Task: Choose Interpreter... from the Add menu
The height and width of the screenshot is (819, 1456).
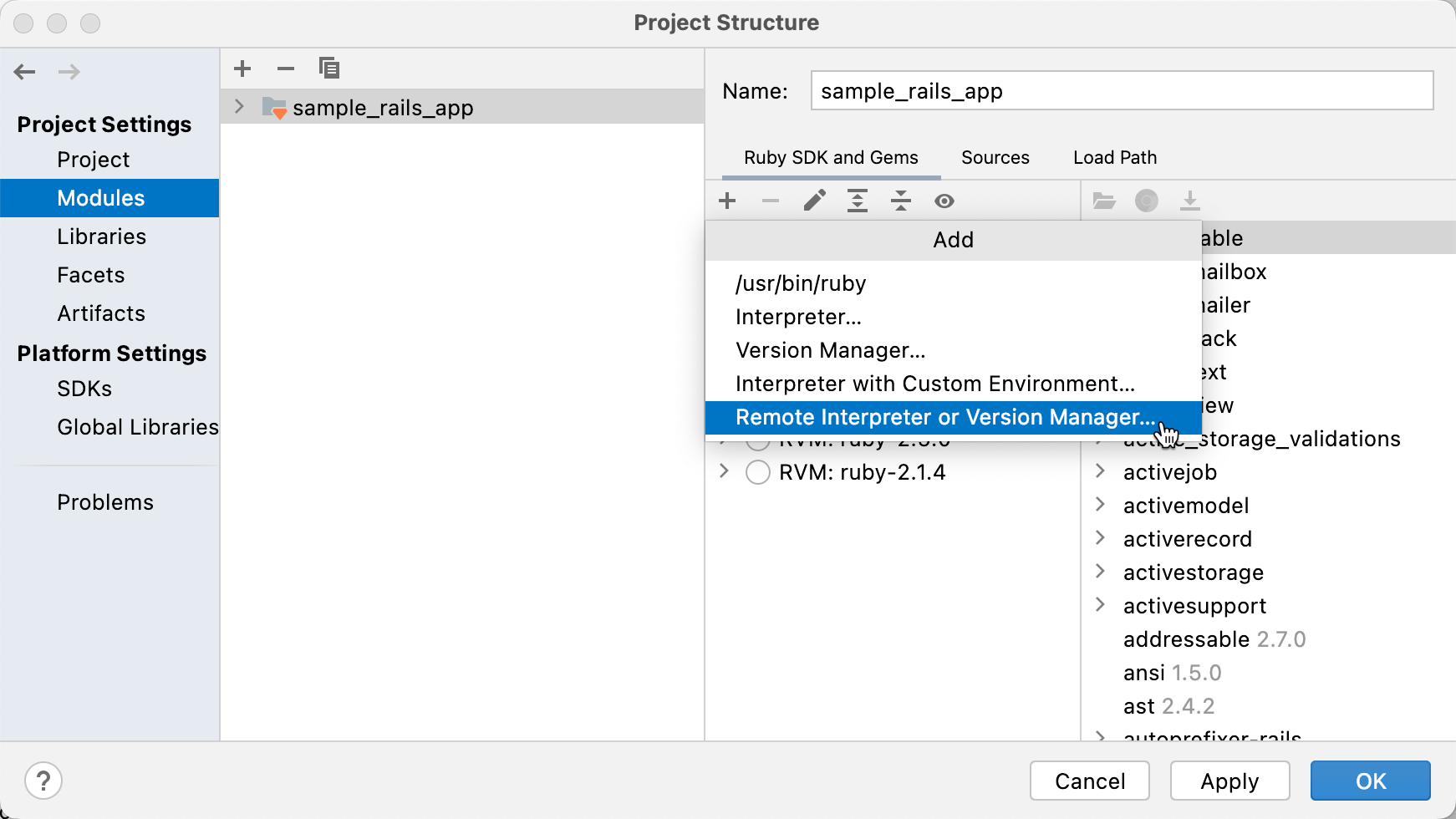Action: (953, 317)
